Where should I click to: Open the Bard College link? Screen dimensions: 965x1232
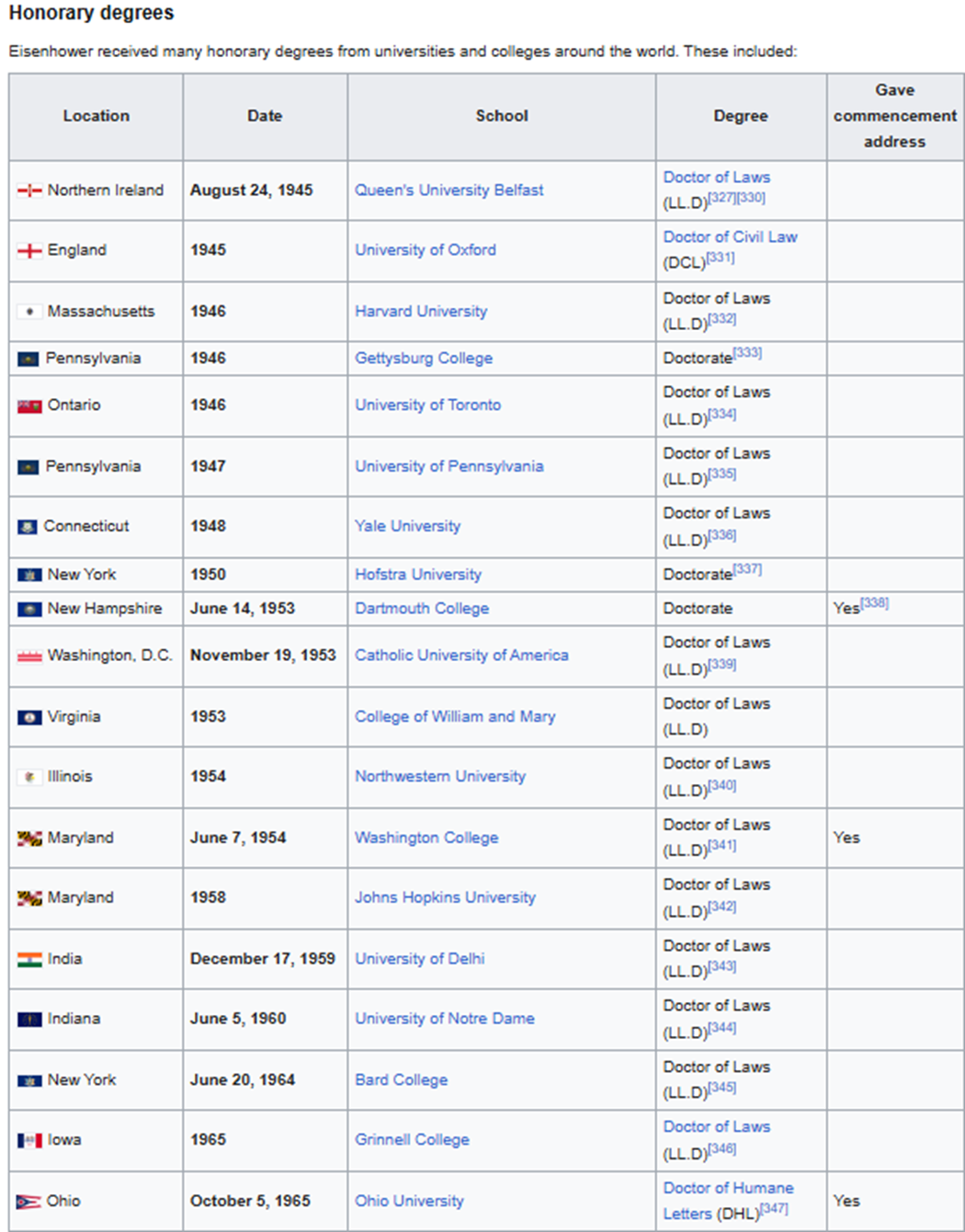click(401, 1080)
